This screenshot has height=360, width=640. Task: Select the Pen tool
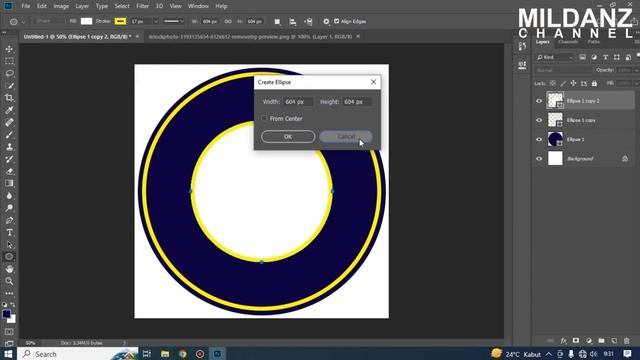click(x=9, y=220)
